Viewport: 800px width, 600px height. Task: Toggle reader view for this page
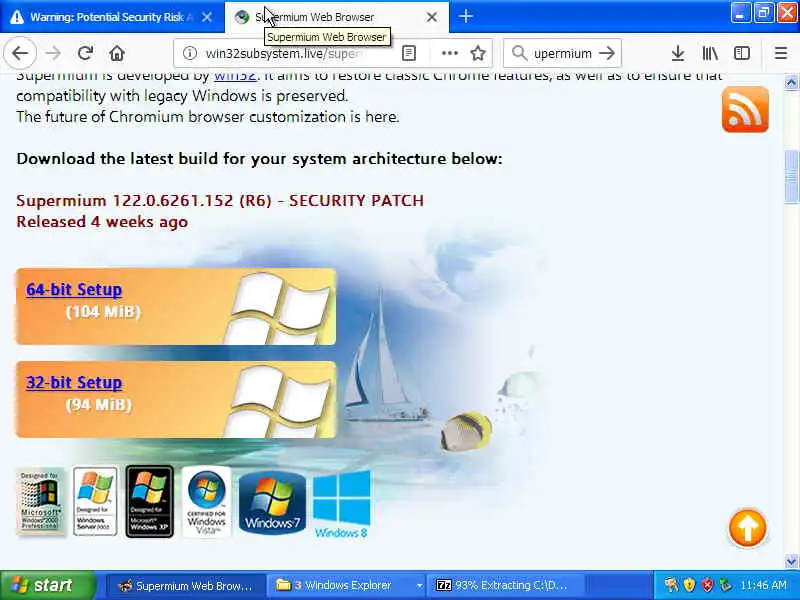409,53
